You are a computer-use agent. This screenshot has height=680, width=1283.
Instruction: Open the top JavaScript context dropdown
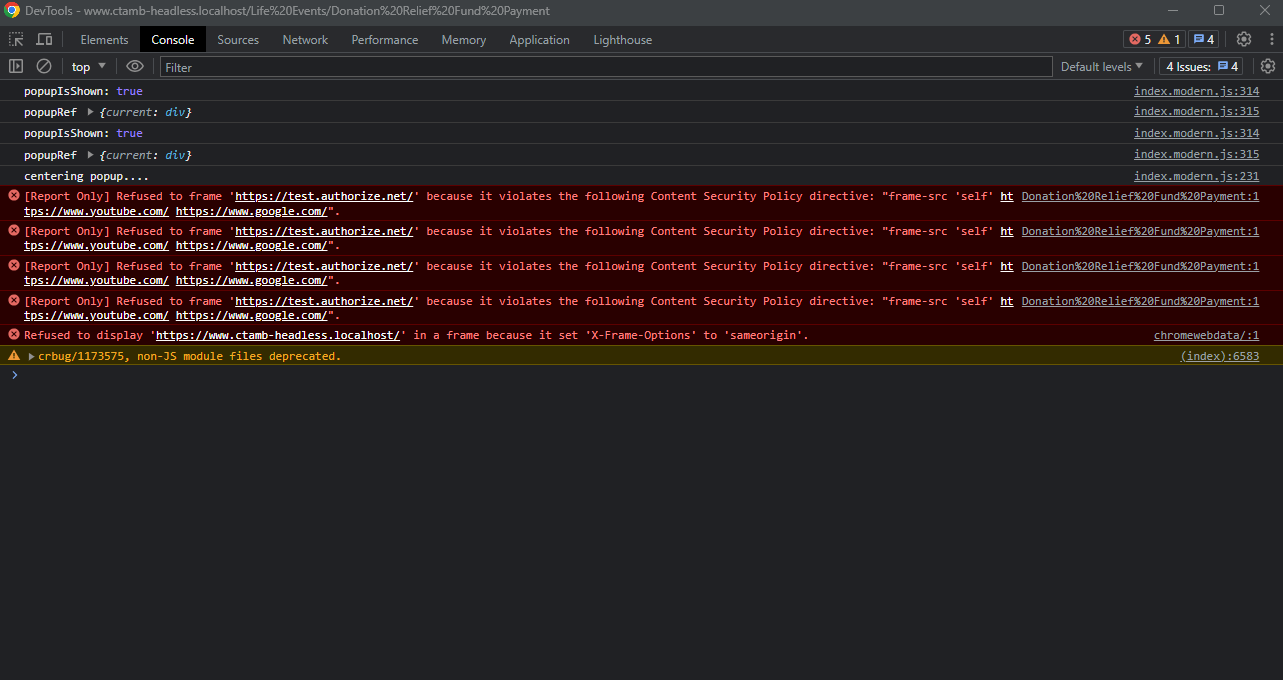tap(88, 67)
